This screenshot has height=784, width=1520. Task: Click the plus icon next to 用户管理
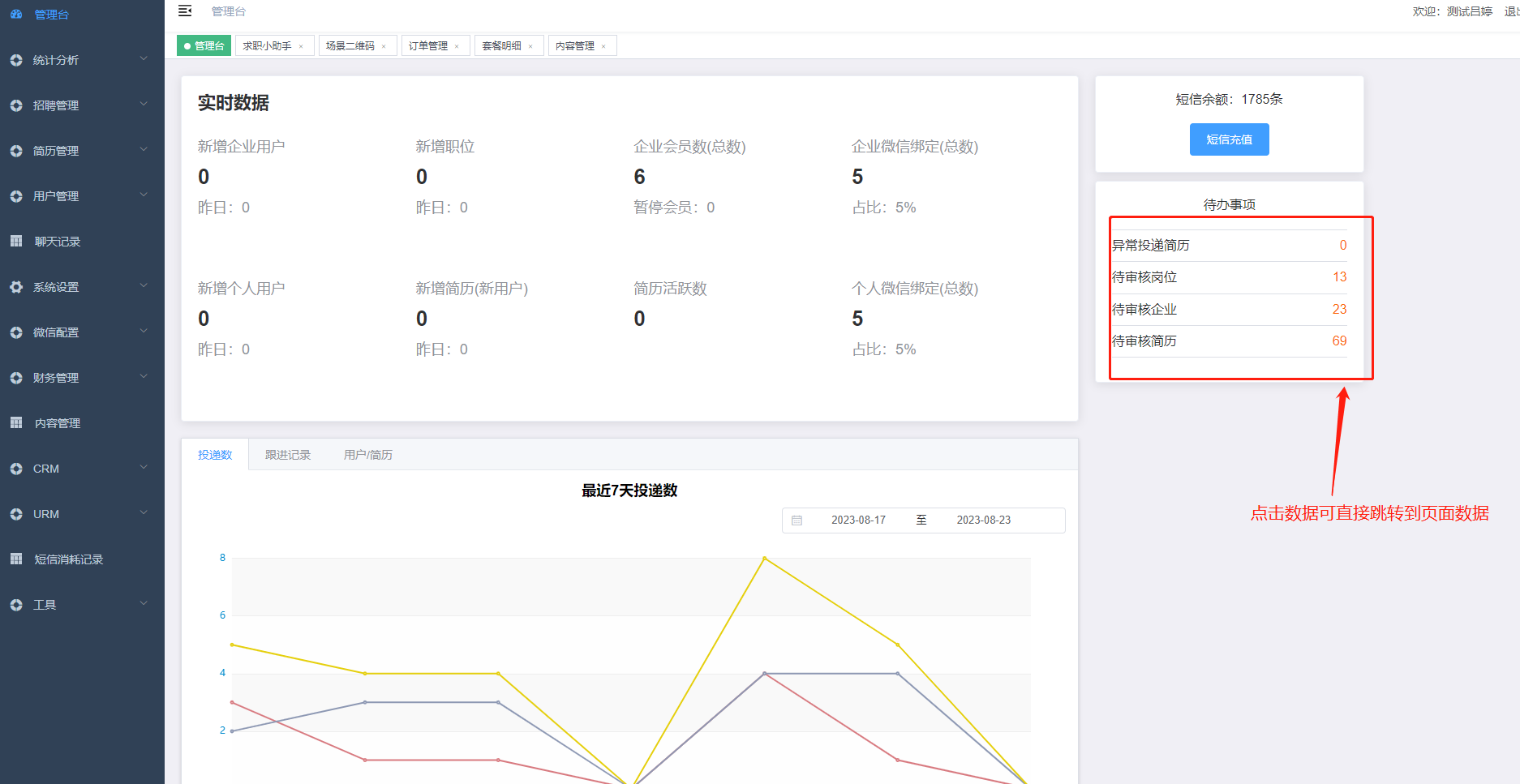click(x=16, y=196)
